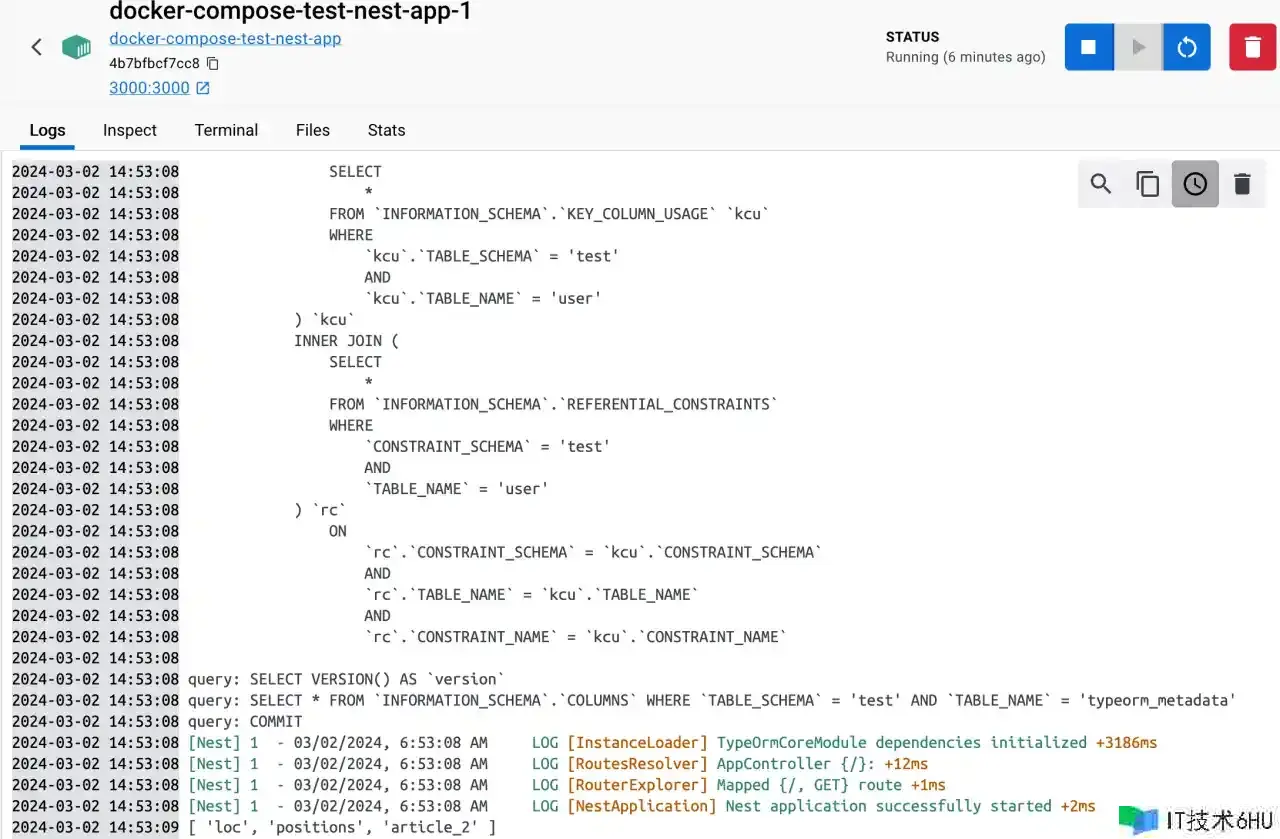Open the Terminal tab

pyautogui.click(x=226, y=130)
